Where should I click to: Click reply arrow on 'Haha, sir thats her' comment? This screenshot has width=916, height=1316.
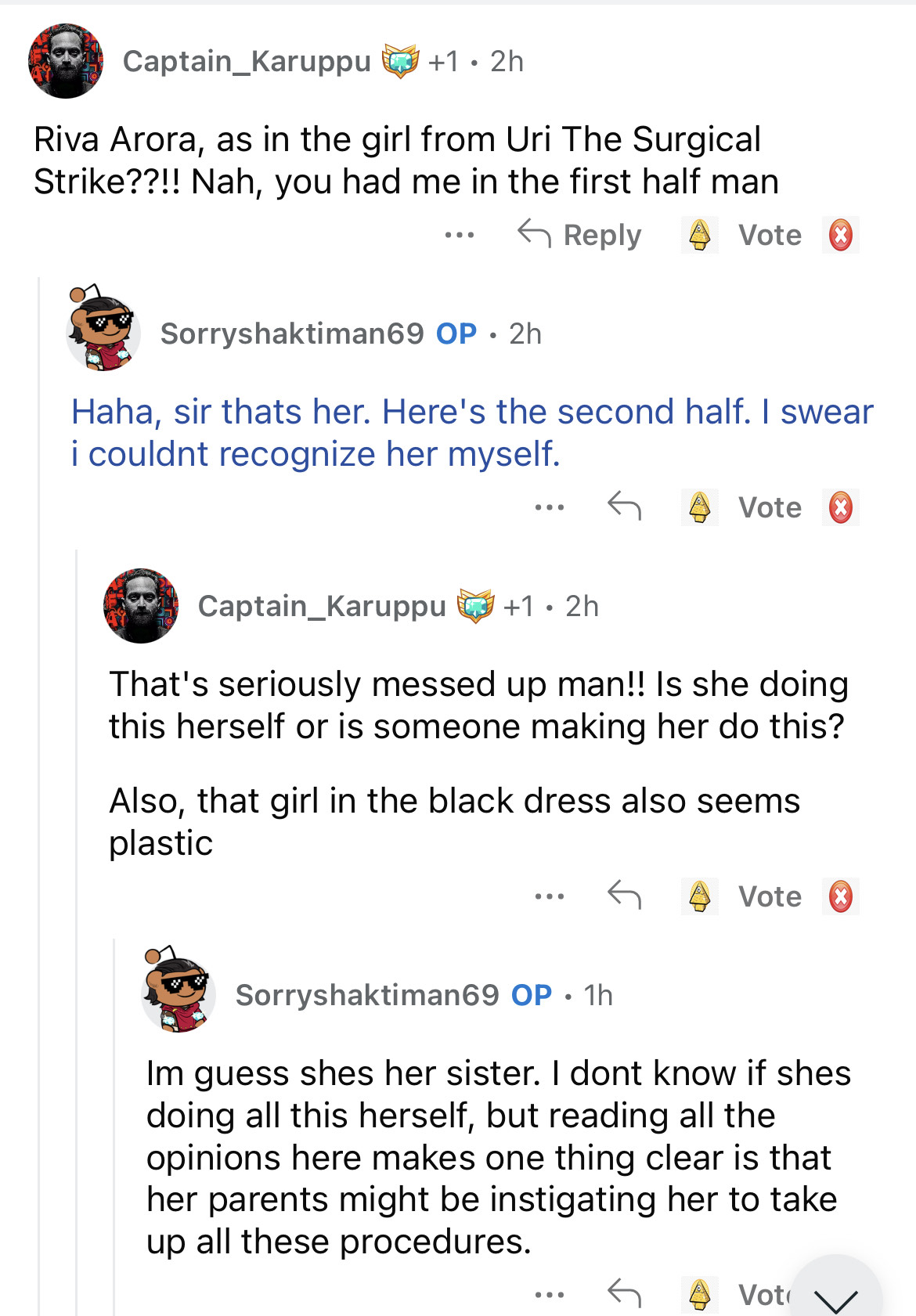[624, 507]
